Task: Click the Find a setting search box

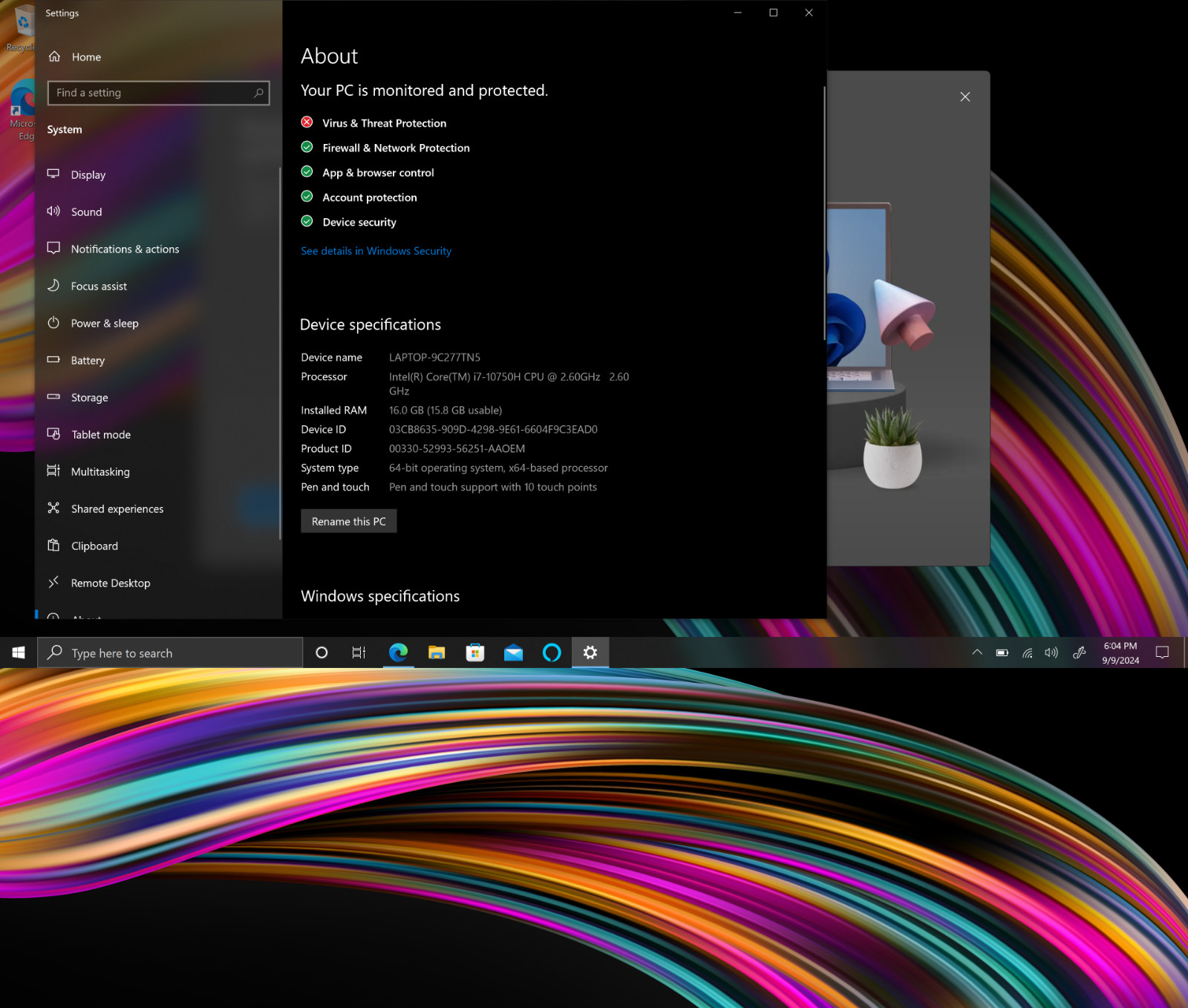Action: 158,93
